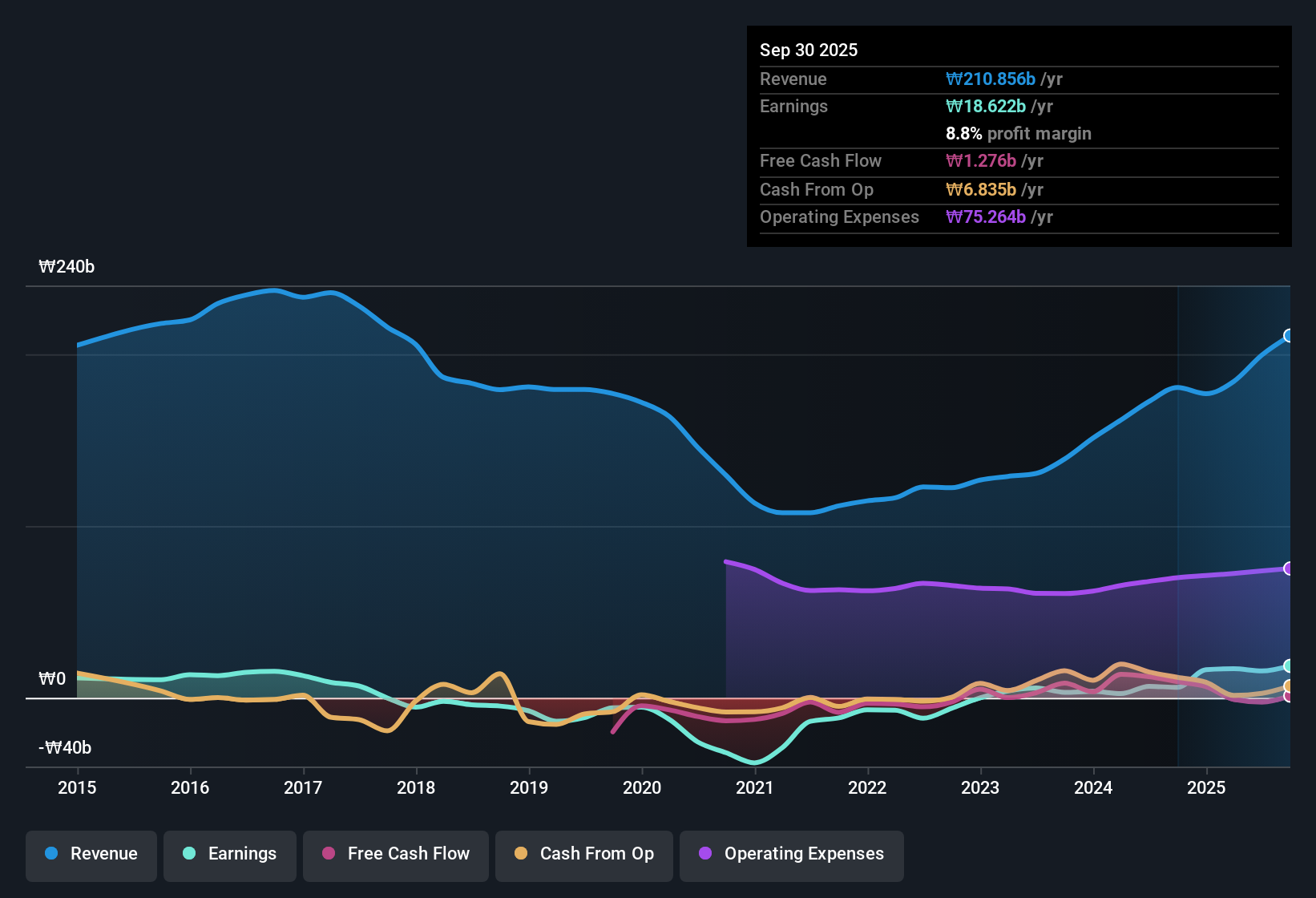This screenshot has width=1316, height=898.
Task: Toggle the Earnings series visibility
Action: click(230, 854)
